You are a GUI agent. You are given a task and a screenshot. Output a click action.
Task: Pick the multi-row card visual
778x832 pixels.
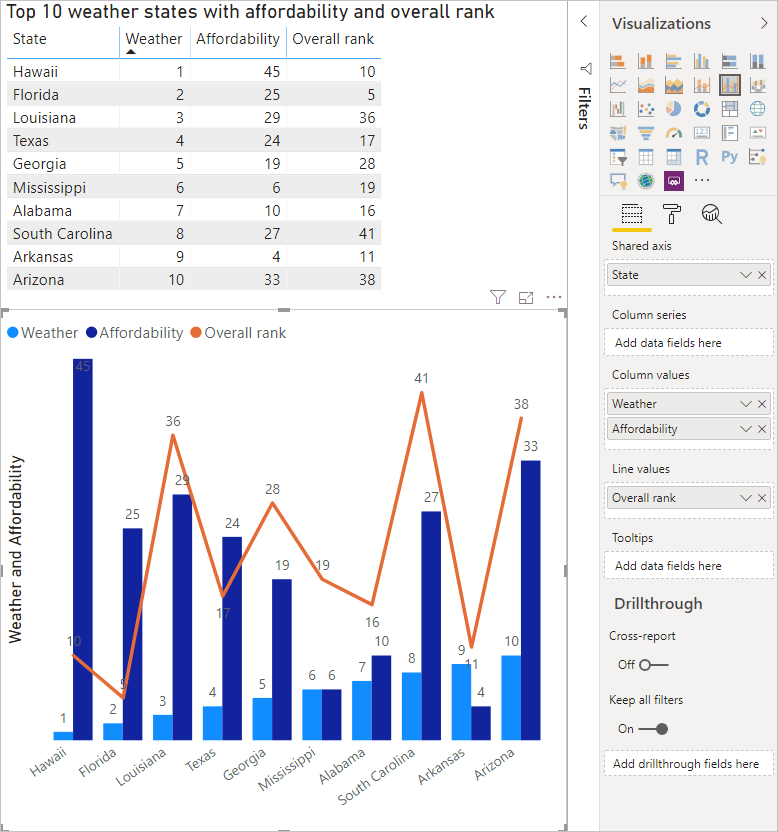[730, 133]
